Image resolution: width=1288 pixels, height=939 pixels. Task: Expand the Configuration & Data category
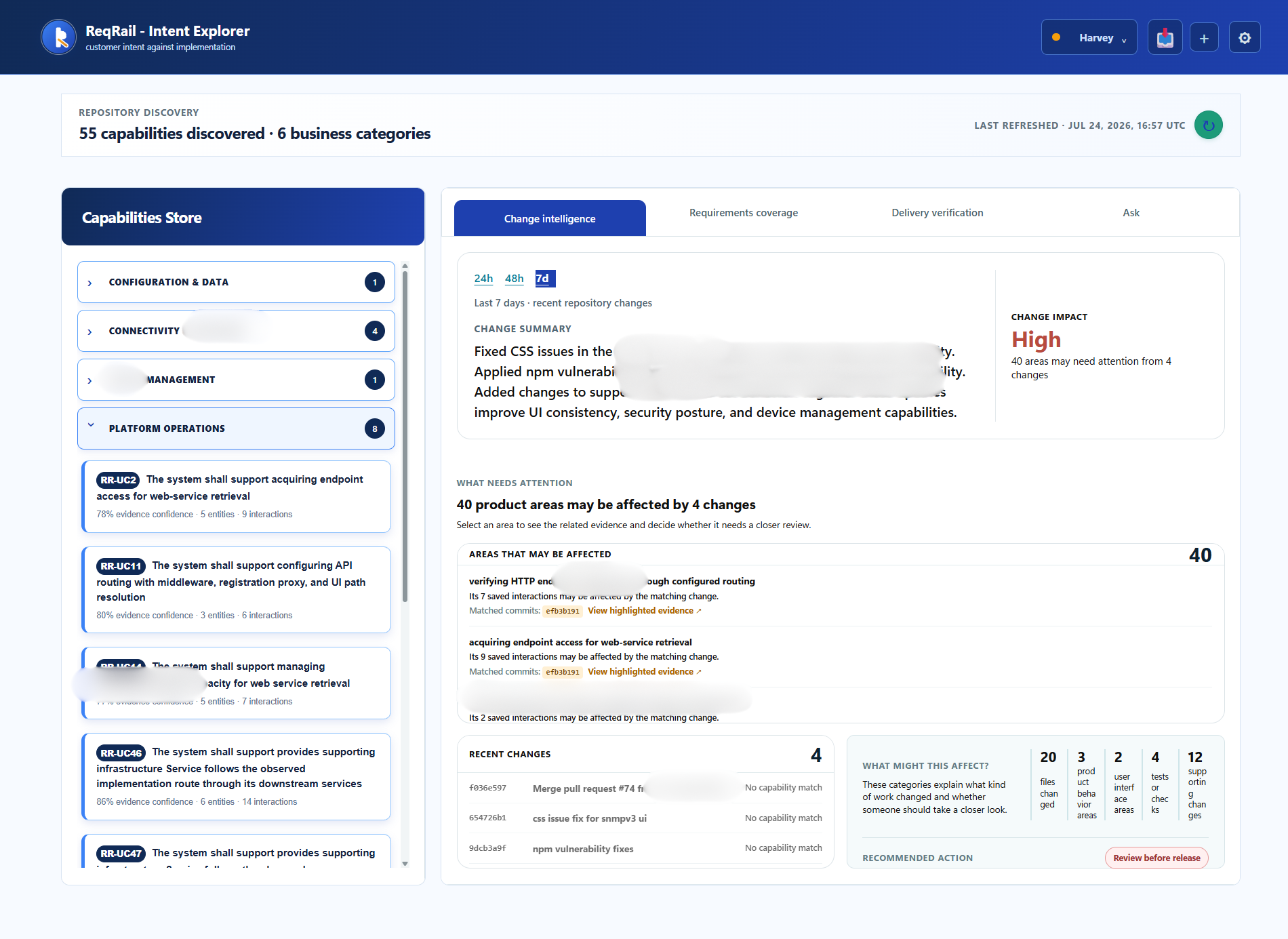click(236, 282)
